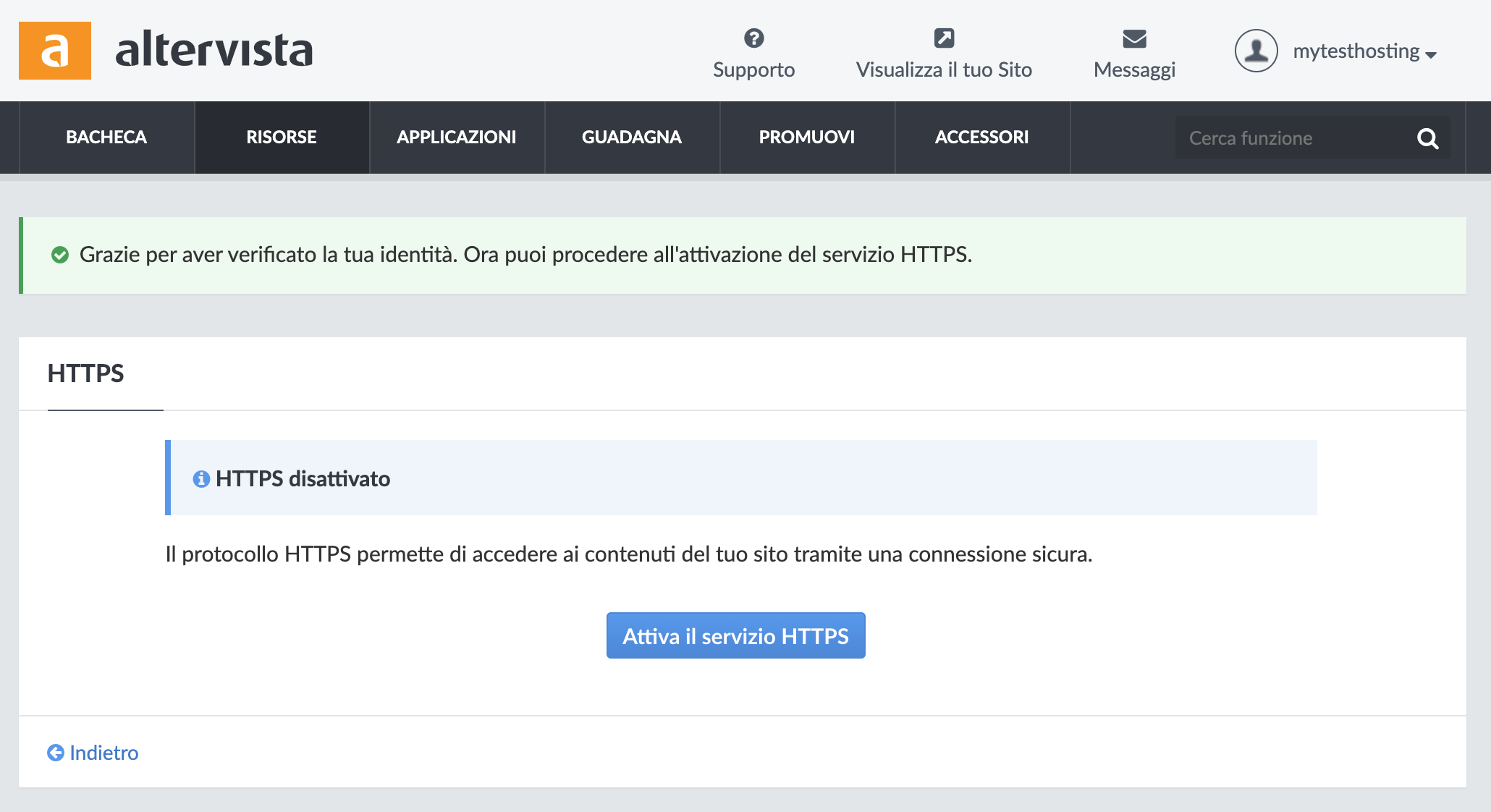Open Messaggi via the envelope icon

pos(1134,38)
